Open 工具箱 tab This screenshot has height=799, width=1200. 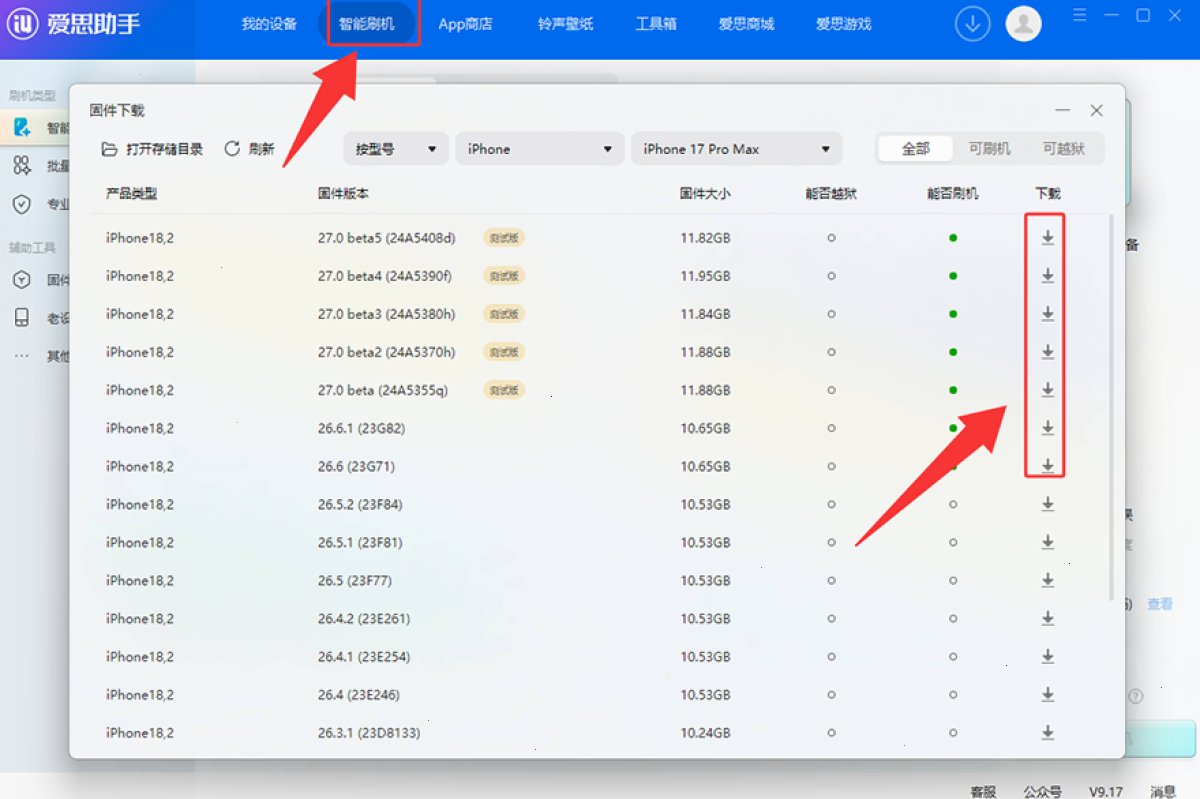pos(656,24)
